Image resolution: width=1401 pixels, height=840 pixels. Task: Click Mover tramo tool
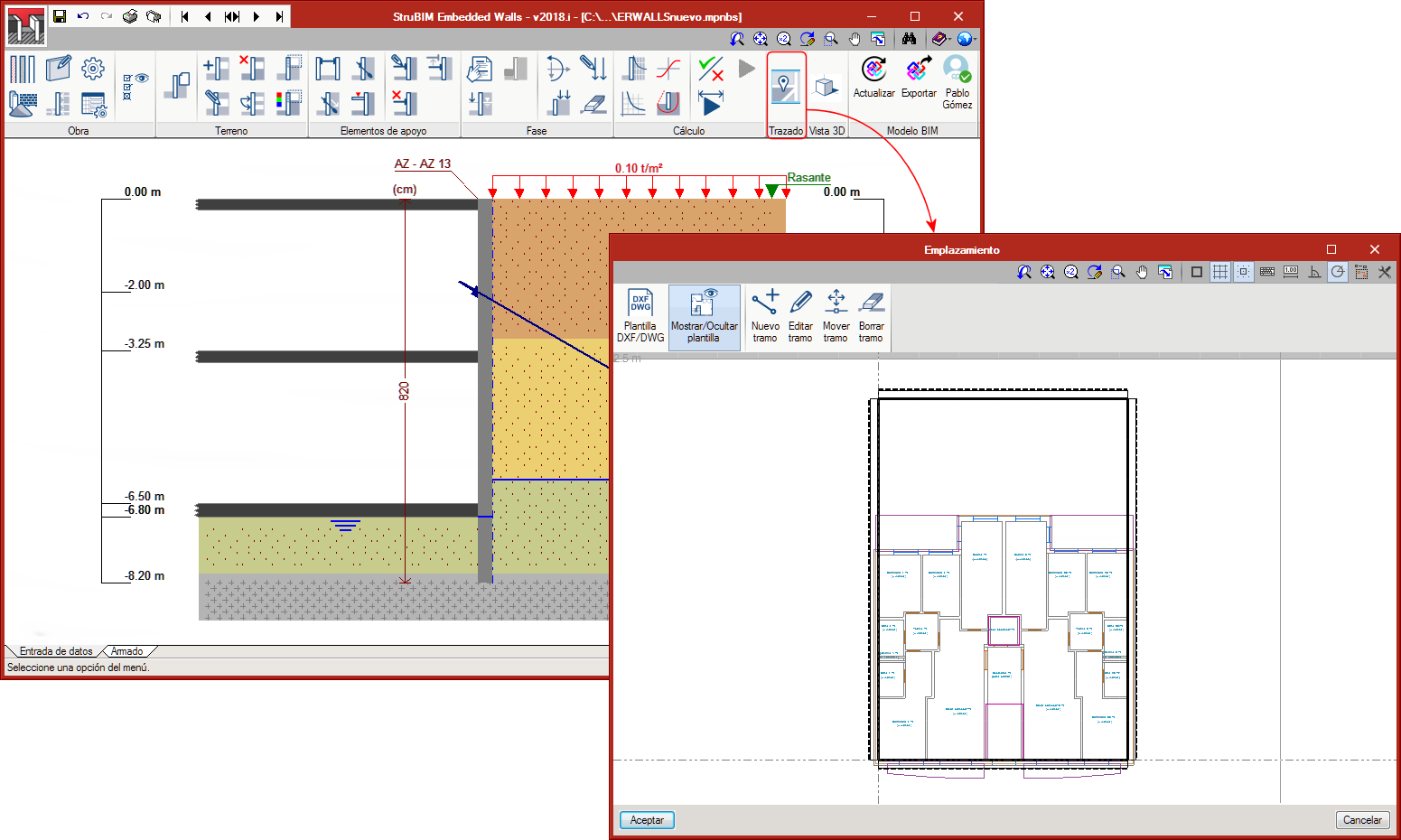coord(836,317)
